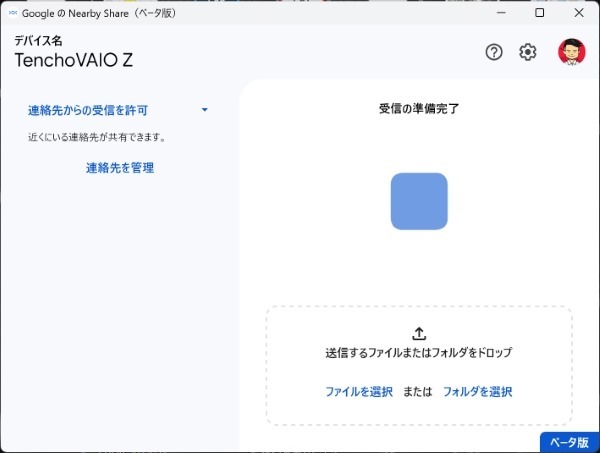Minimize the Nearby Share window
This screenshot has width=600, height=453.
pos(501,13)
